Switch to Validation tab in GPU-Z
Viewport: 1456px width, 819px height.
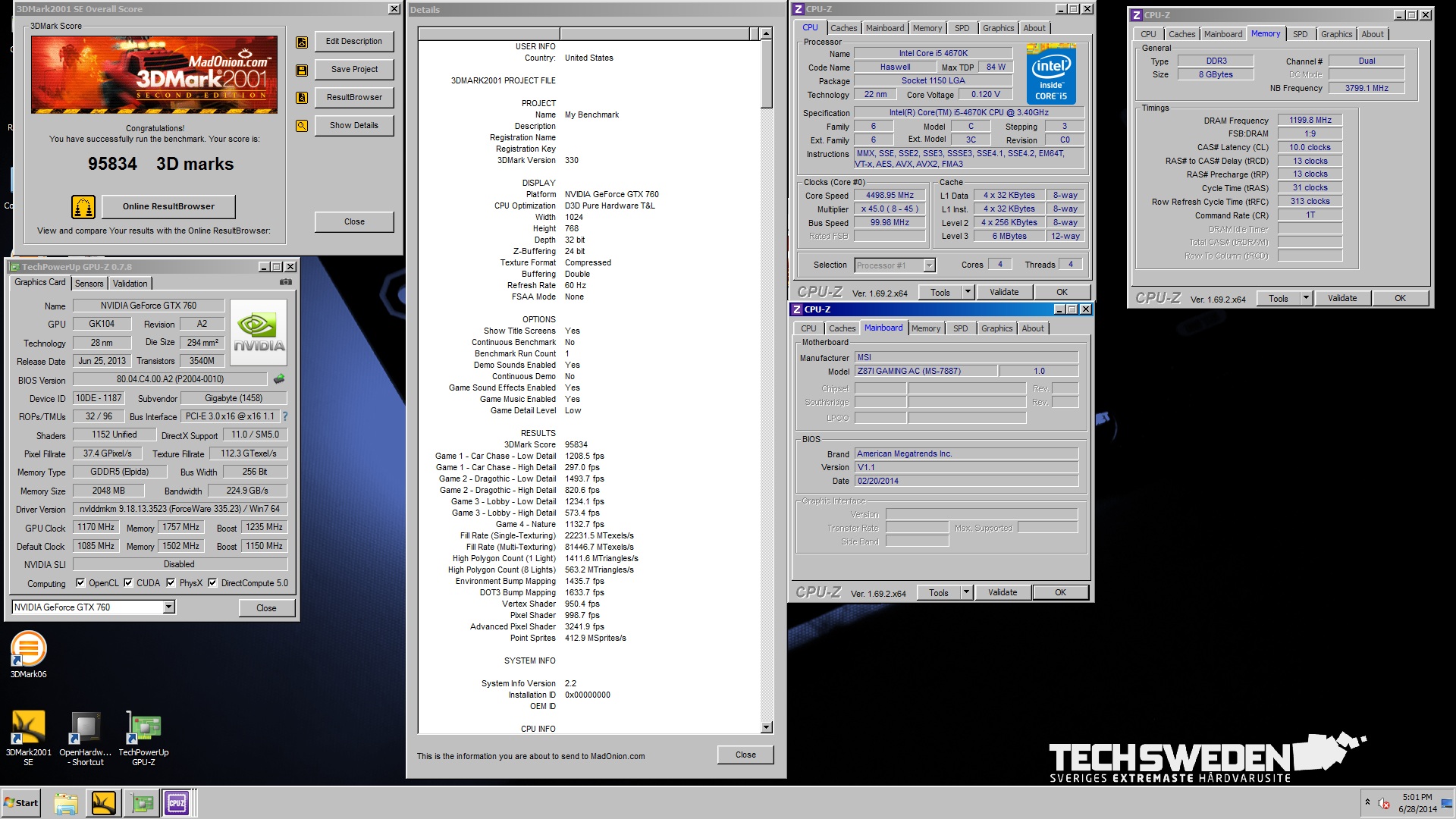pos(130,284)
